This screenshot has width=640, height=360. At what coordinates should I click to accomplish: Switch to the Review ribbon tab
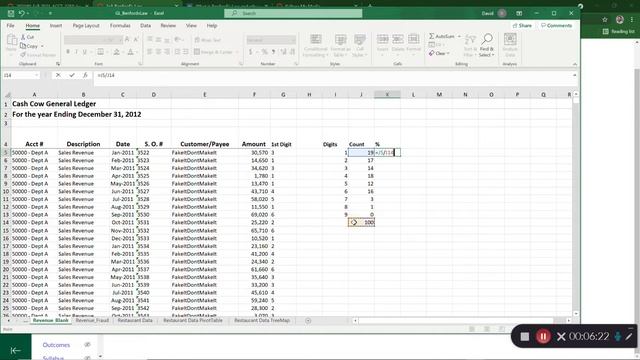[168, 25]
